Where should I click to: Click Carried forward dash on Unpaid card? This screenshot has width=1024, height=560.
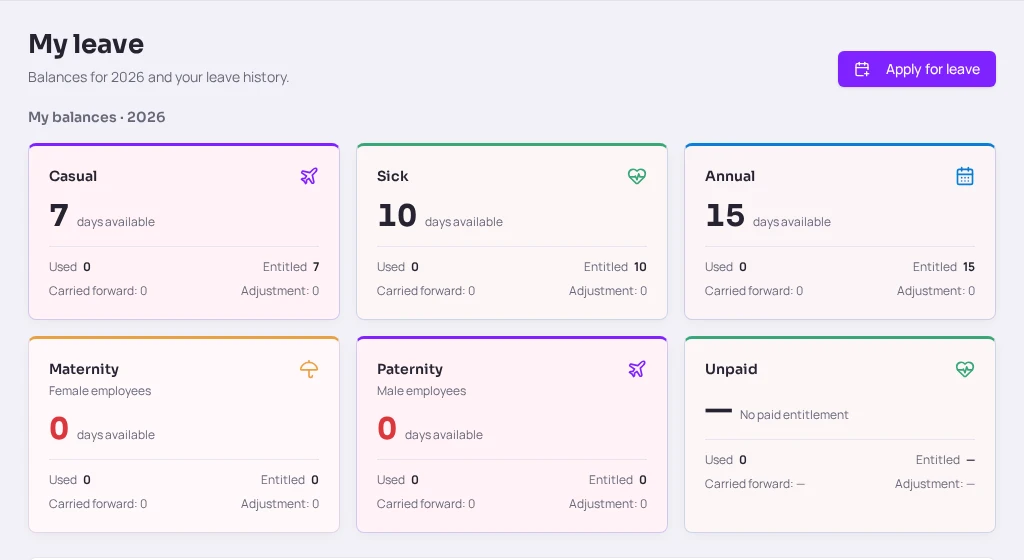[801, 484]
